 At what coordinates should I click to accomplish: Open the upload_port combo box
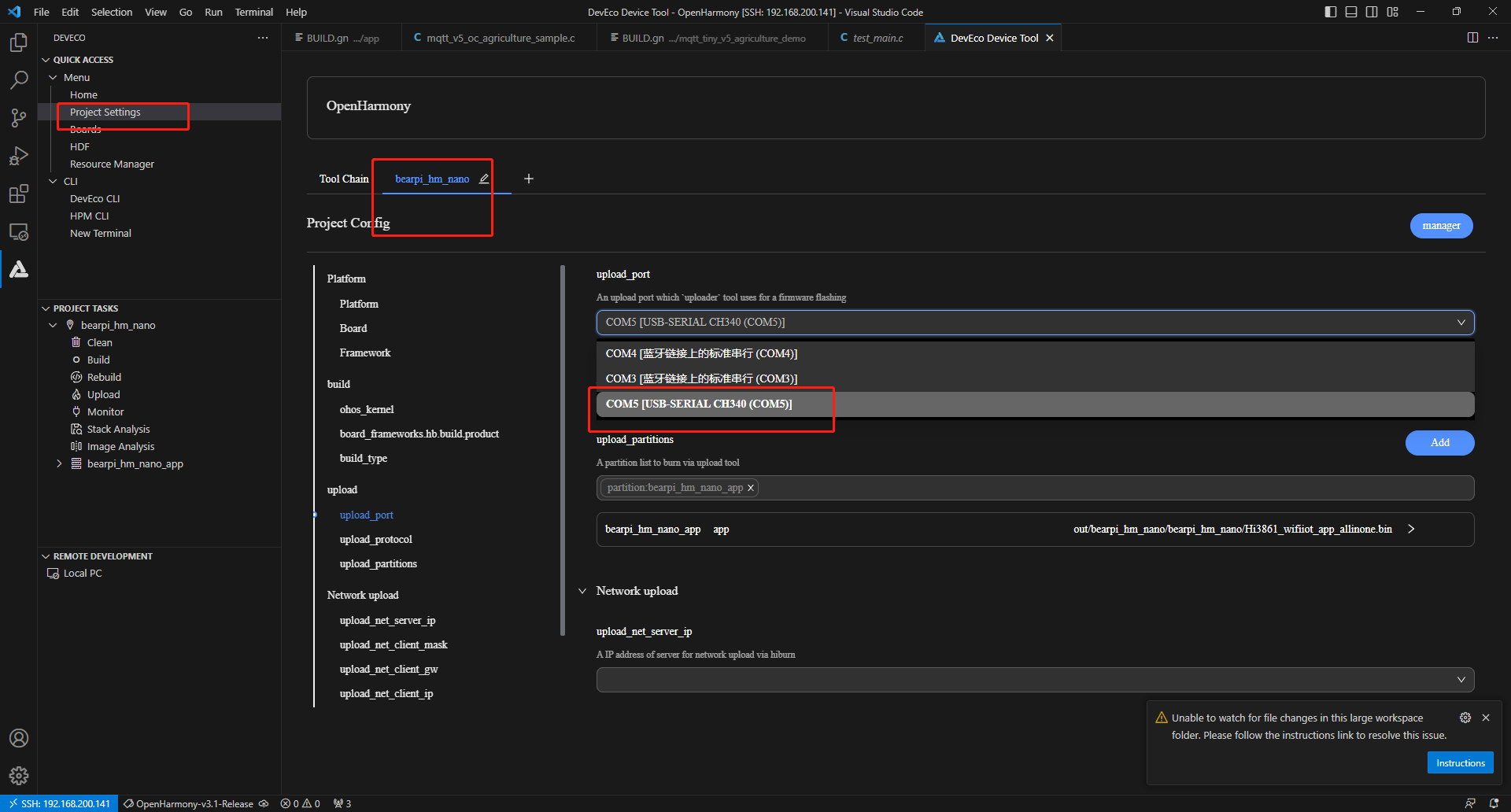pyautogui.click(x=1035, y=322)
